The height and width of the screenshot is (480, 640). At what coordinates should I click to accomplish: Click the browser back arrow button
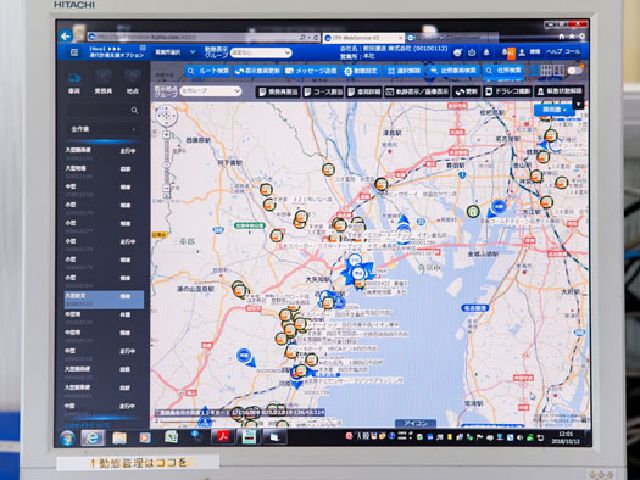coord(65,36)
